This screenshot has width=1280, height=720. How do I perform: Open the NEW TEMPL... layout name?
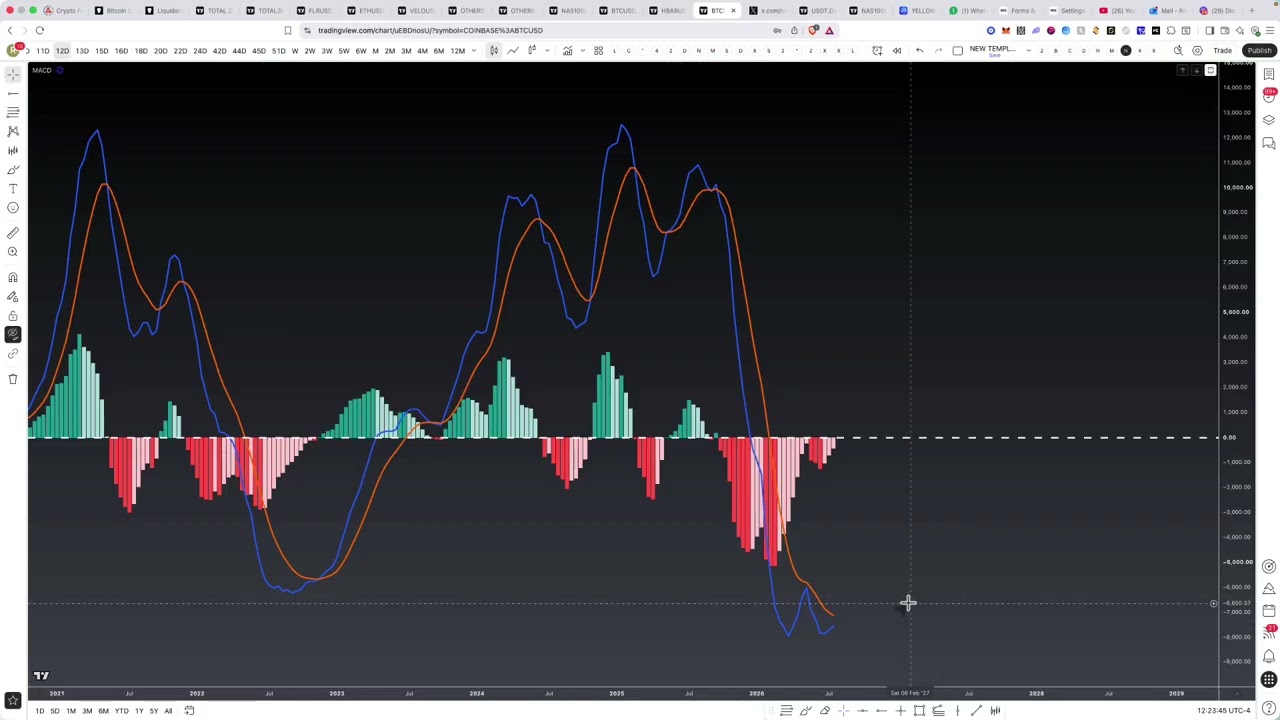(x=992, y=49)
